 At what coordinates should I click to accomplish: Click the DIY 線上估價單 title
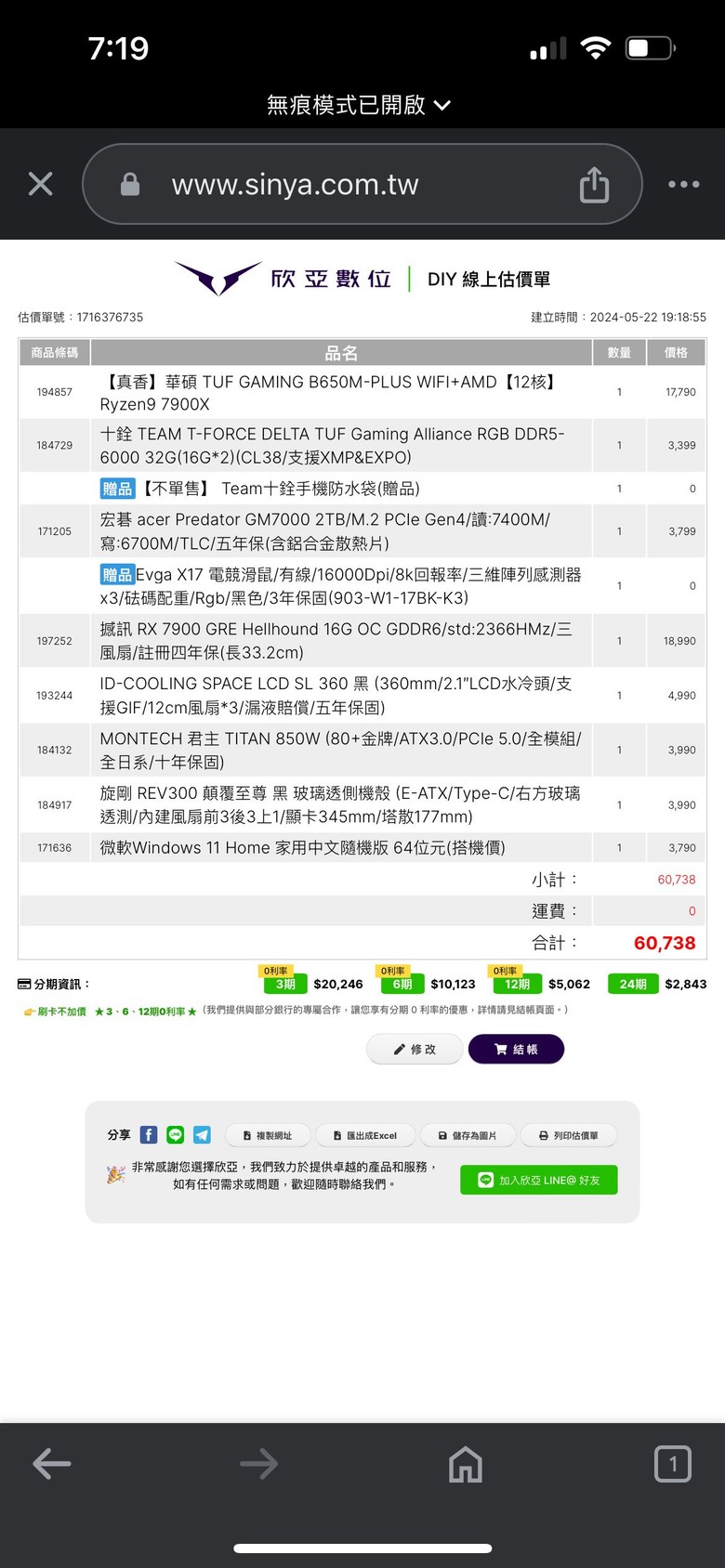tap(489, 279)
